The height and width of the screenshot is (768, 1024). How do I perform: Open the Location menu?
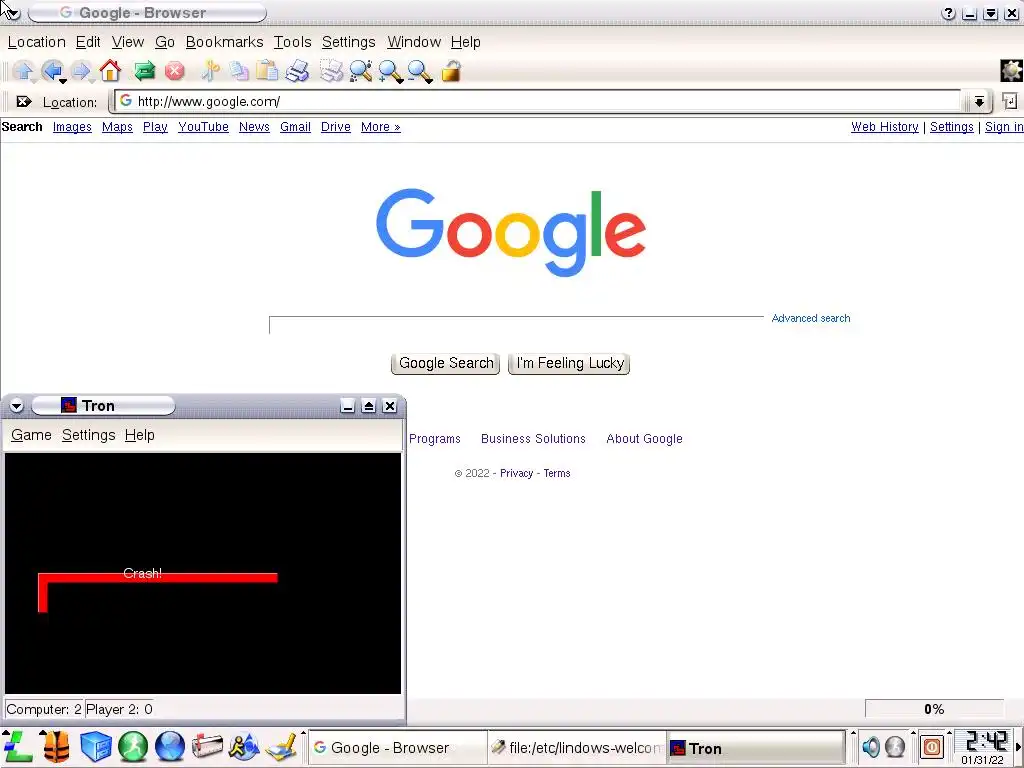pos(37,42)
